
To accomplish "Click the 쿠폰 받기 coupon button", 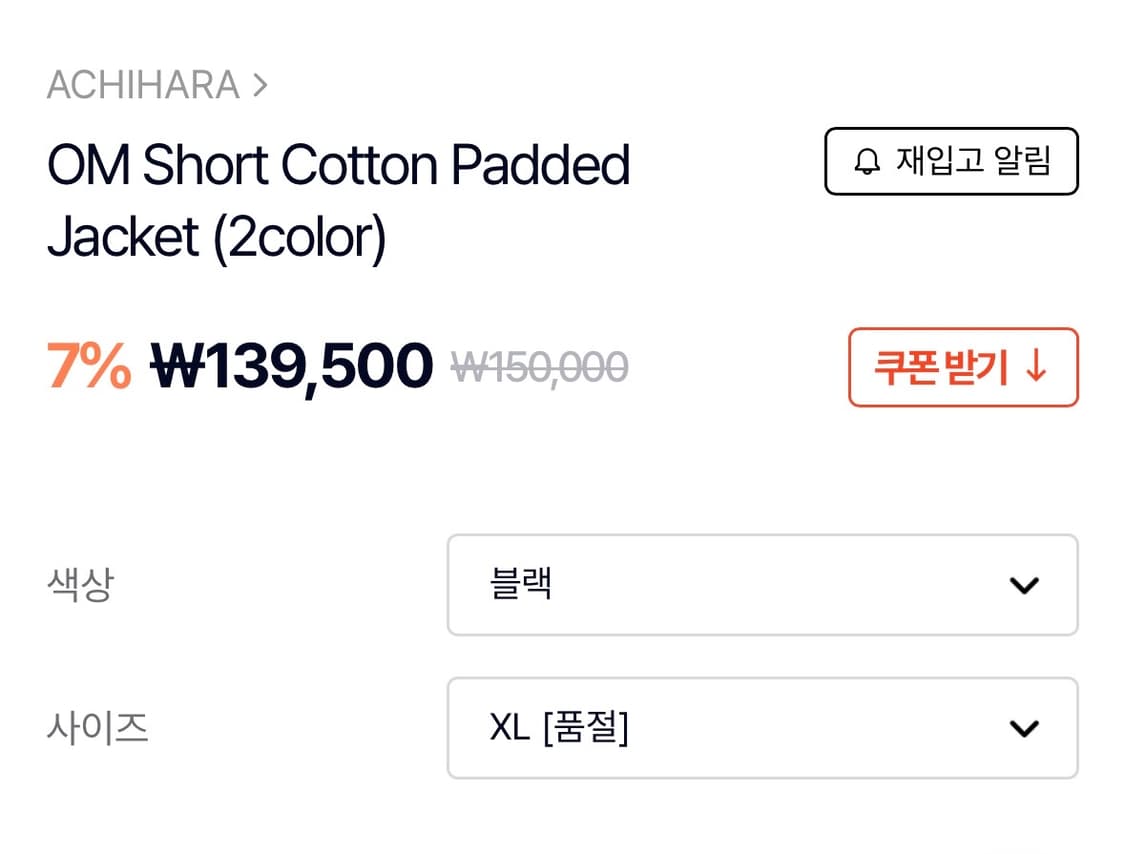I will (x=963, y=368).
